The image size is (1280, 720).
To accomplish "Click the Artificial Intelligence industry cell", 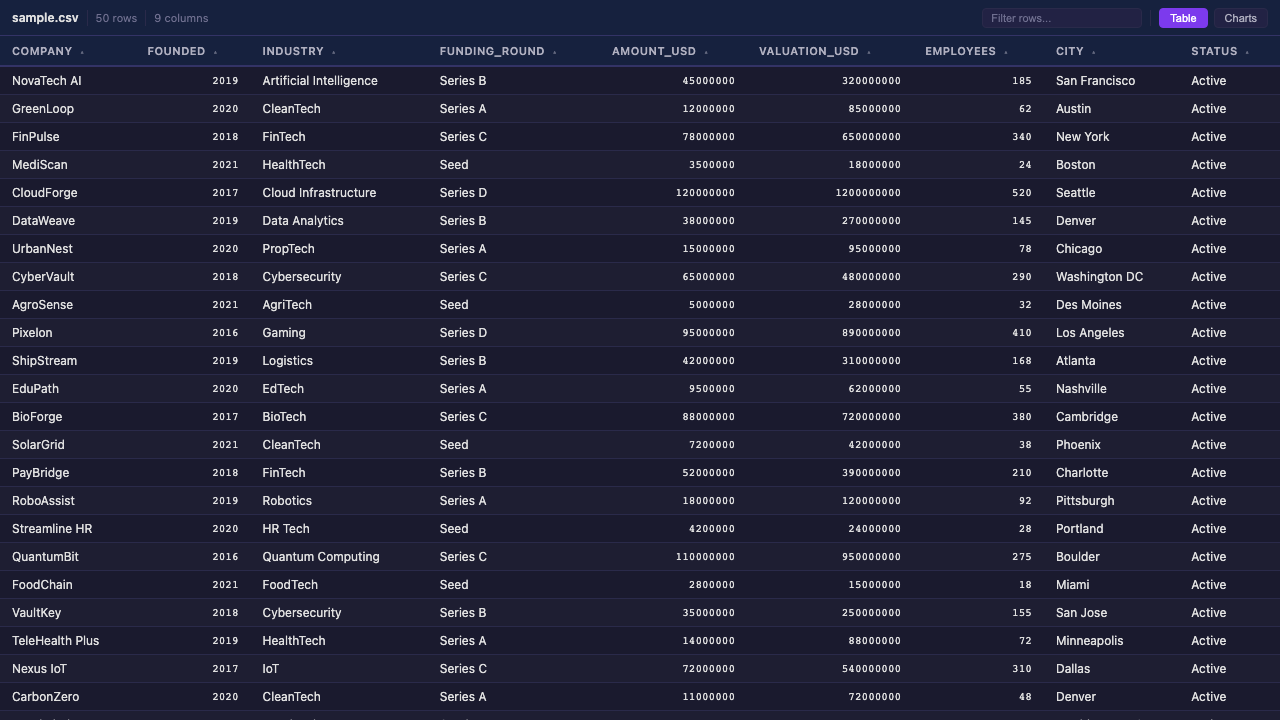I will click(339, 81).
